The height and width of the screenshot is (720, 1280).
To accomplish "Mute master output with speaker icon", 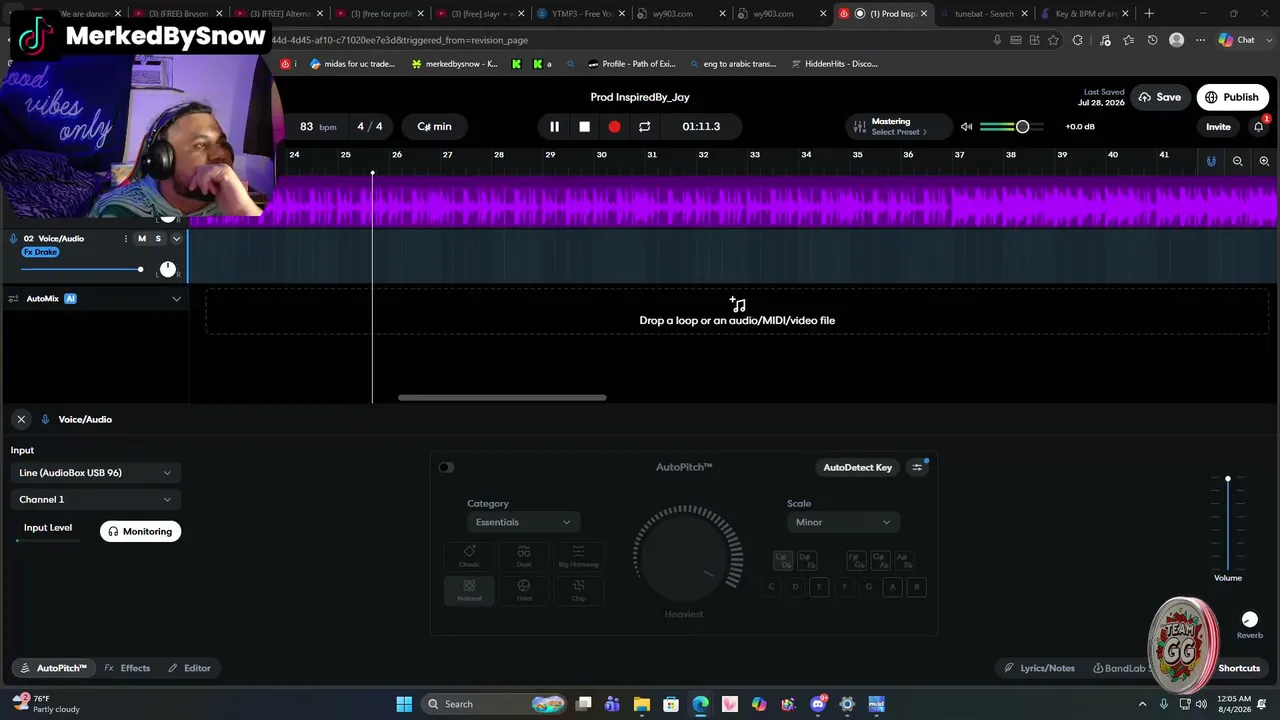I will (x=966, y=127).
